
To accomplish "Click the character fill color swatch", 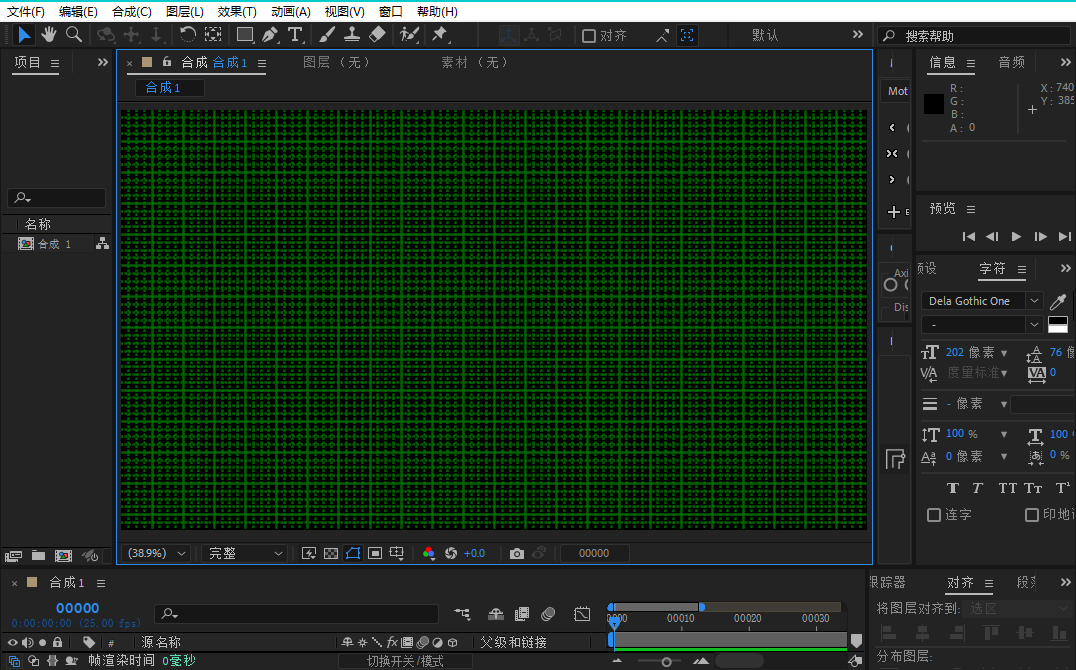I will [x=1058, y=324].
